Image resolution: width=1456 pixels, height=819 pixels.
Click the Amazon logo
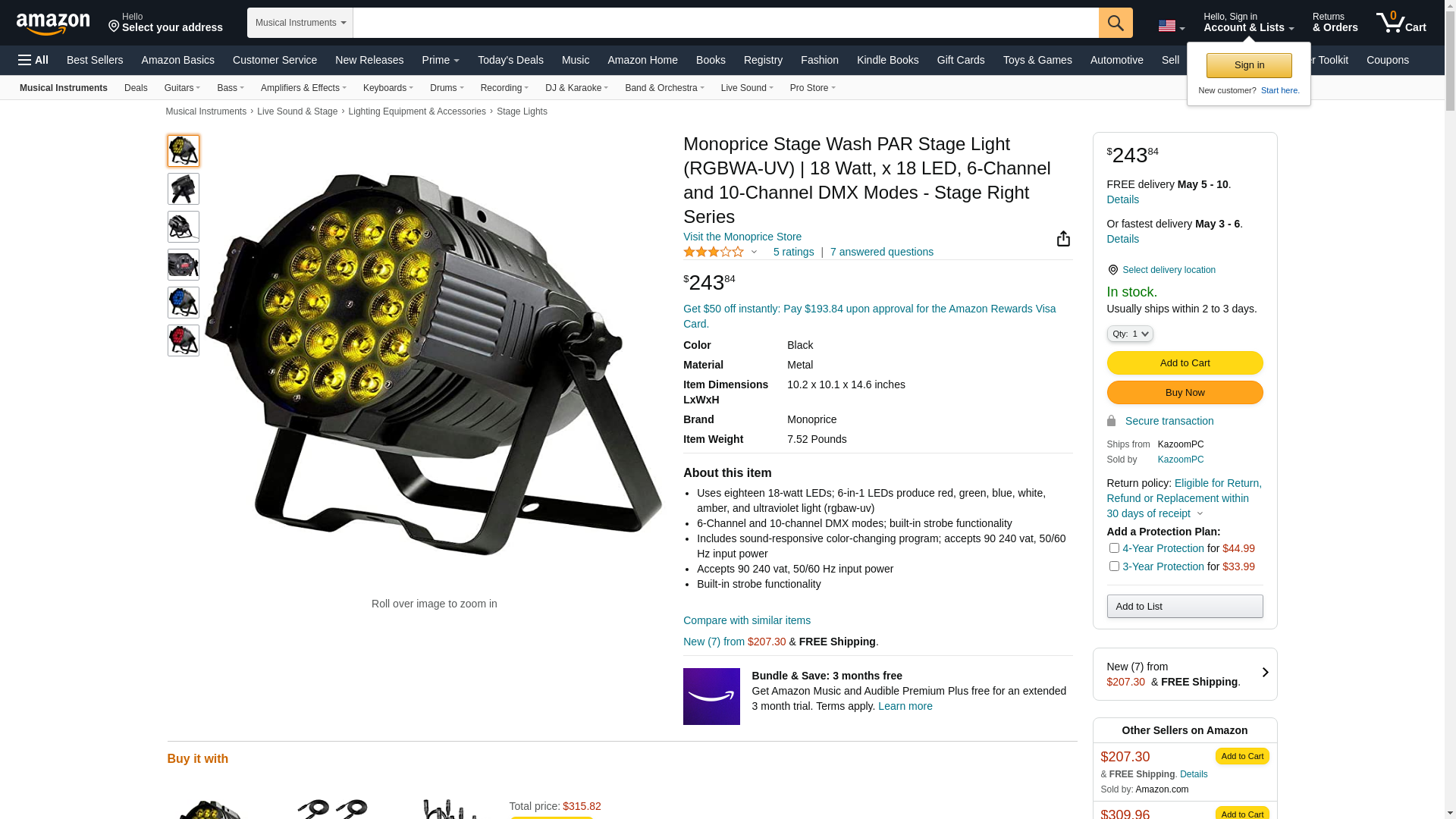coord(53,24)
